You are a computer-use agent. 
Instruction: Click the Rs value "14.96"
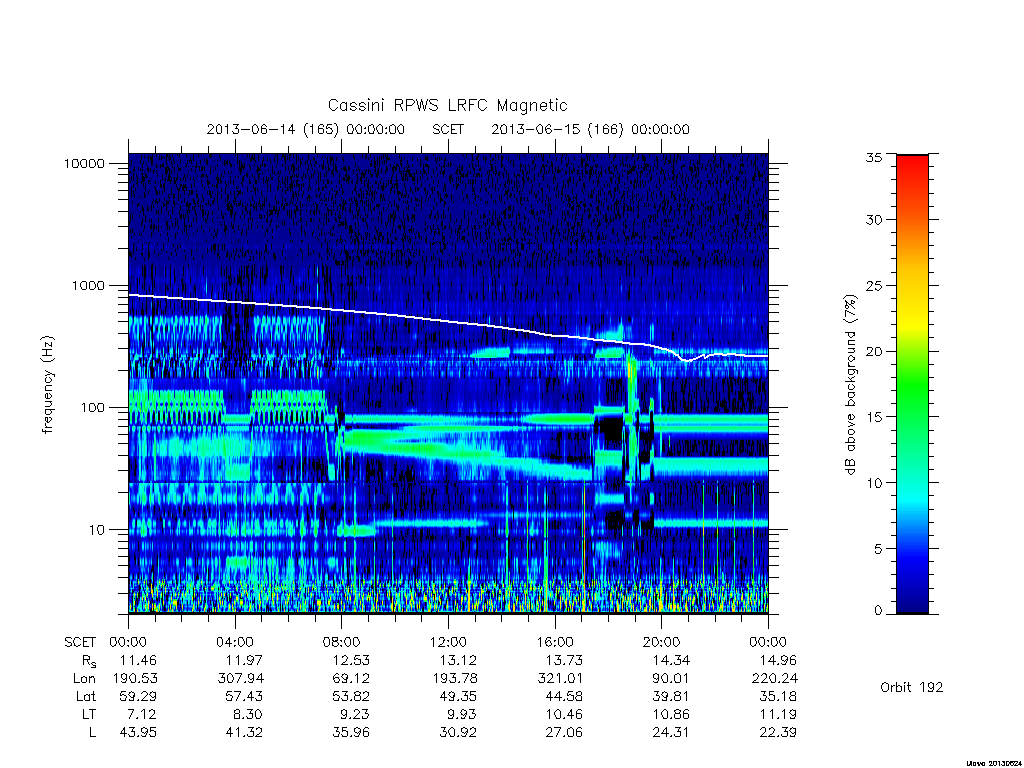pos(778,661)
